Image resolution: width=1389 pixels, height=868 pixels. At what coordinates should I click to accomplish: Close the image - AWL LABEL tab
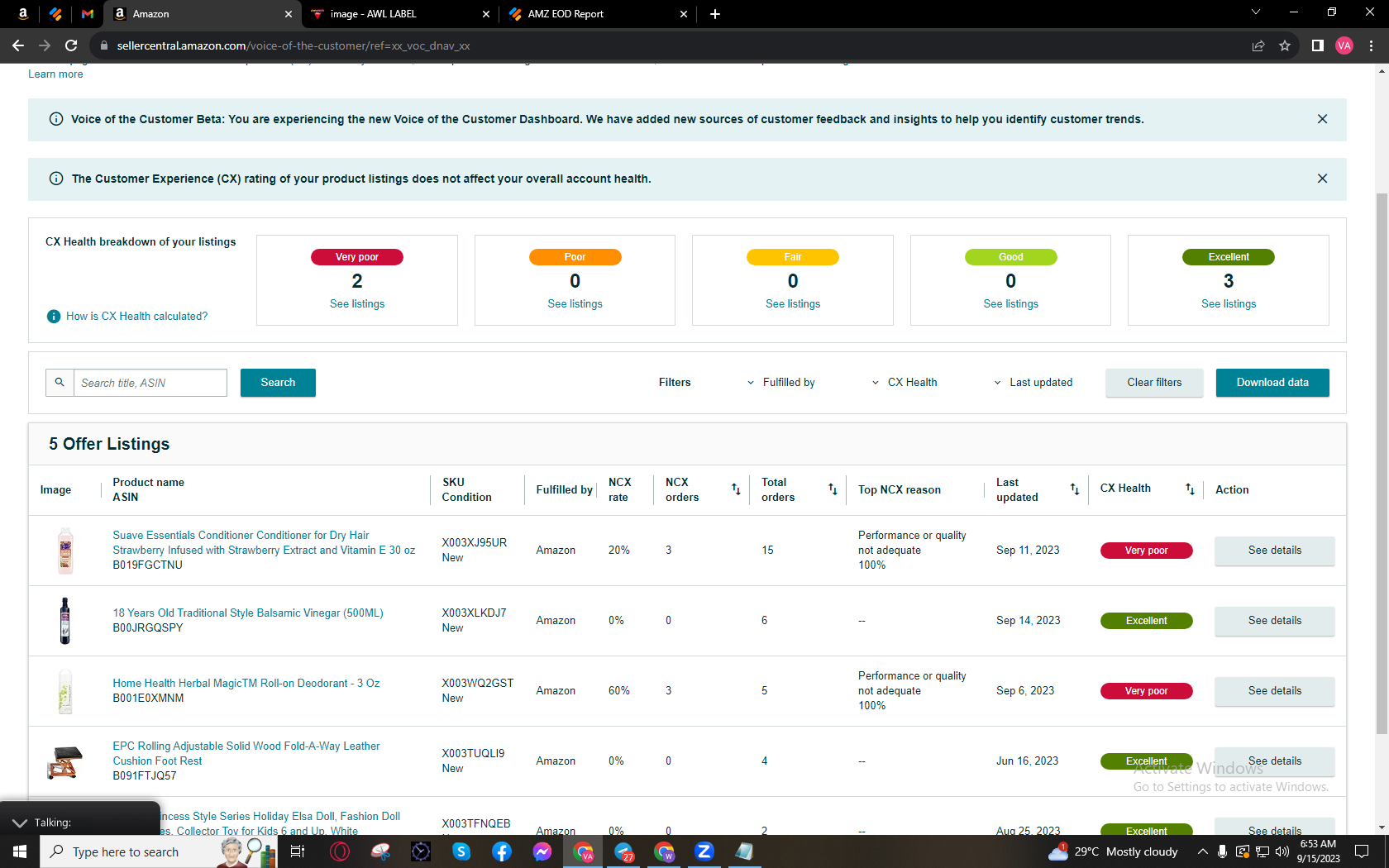tap(486, 14)
